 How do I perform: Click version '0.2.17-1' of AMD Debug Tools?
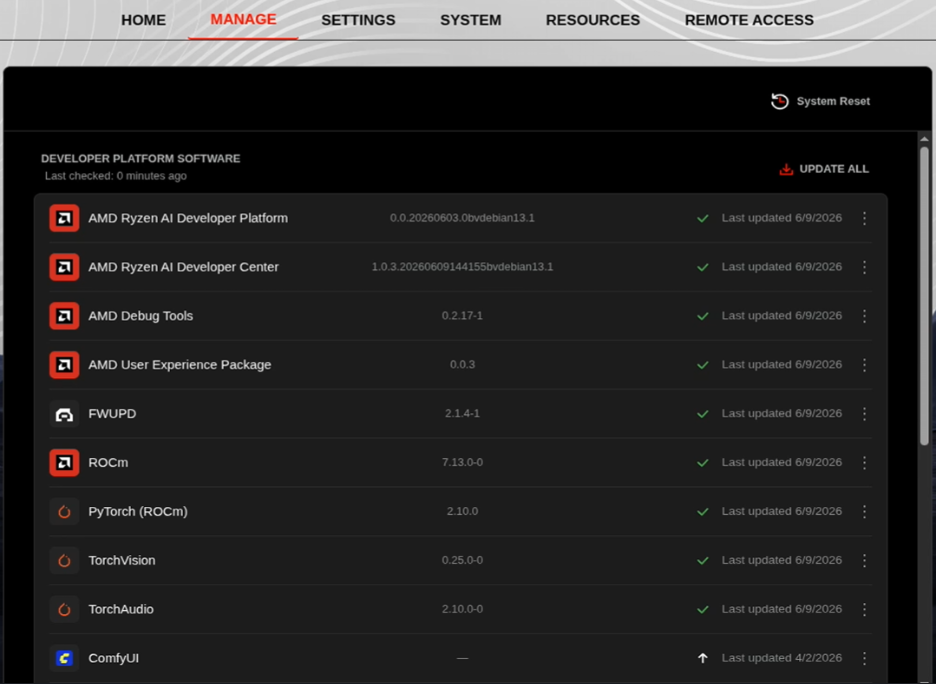tap(462, 316)
